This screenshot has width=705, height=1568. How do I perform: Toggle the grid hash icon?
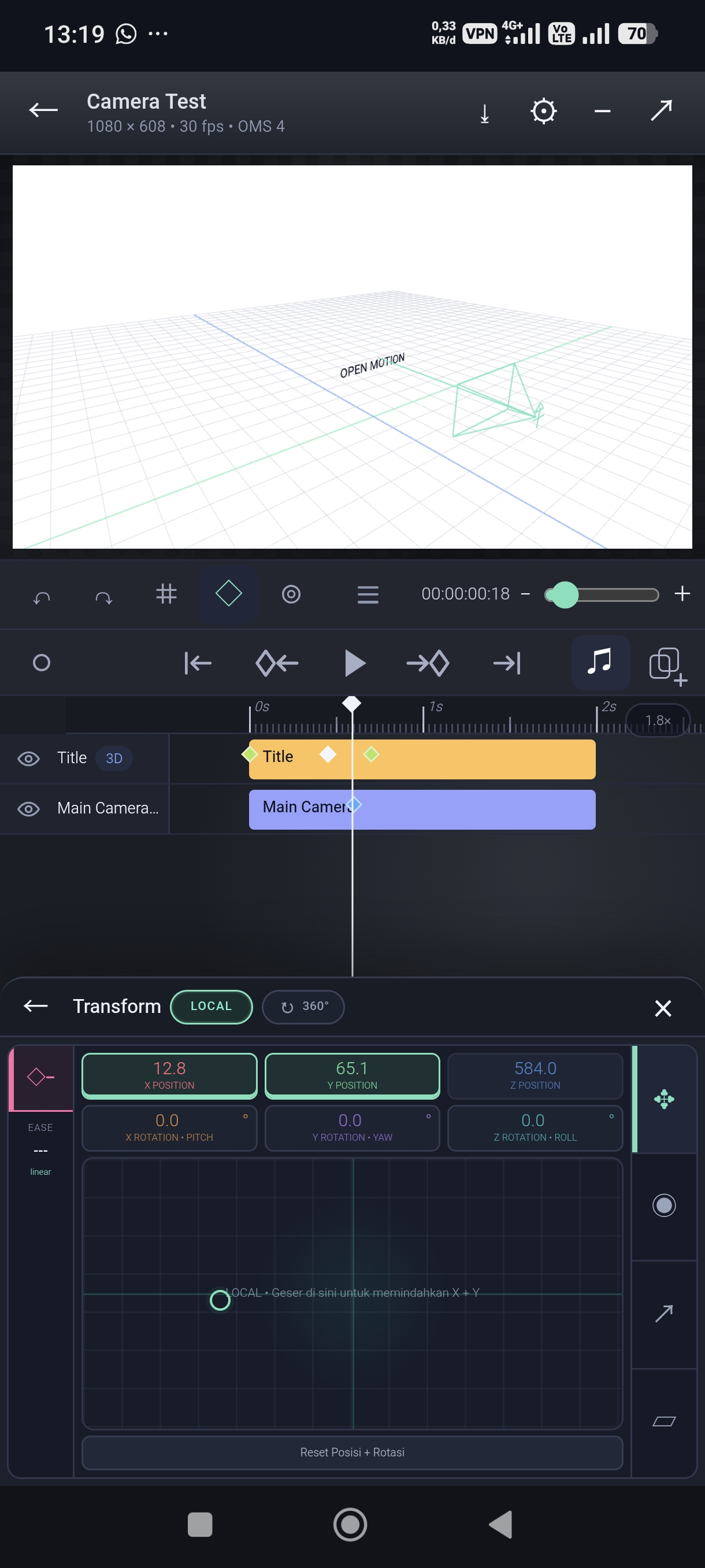pos(166,593)
